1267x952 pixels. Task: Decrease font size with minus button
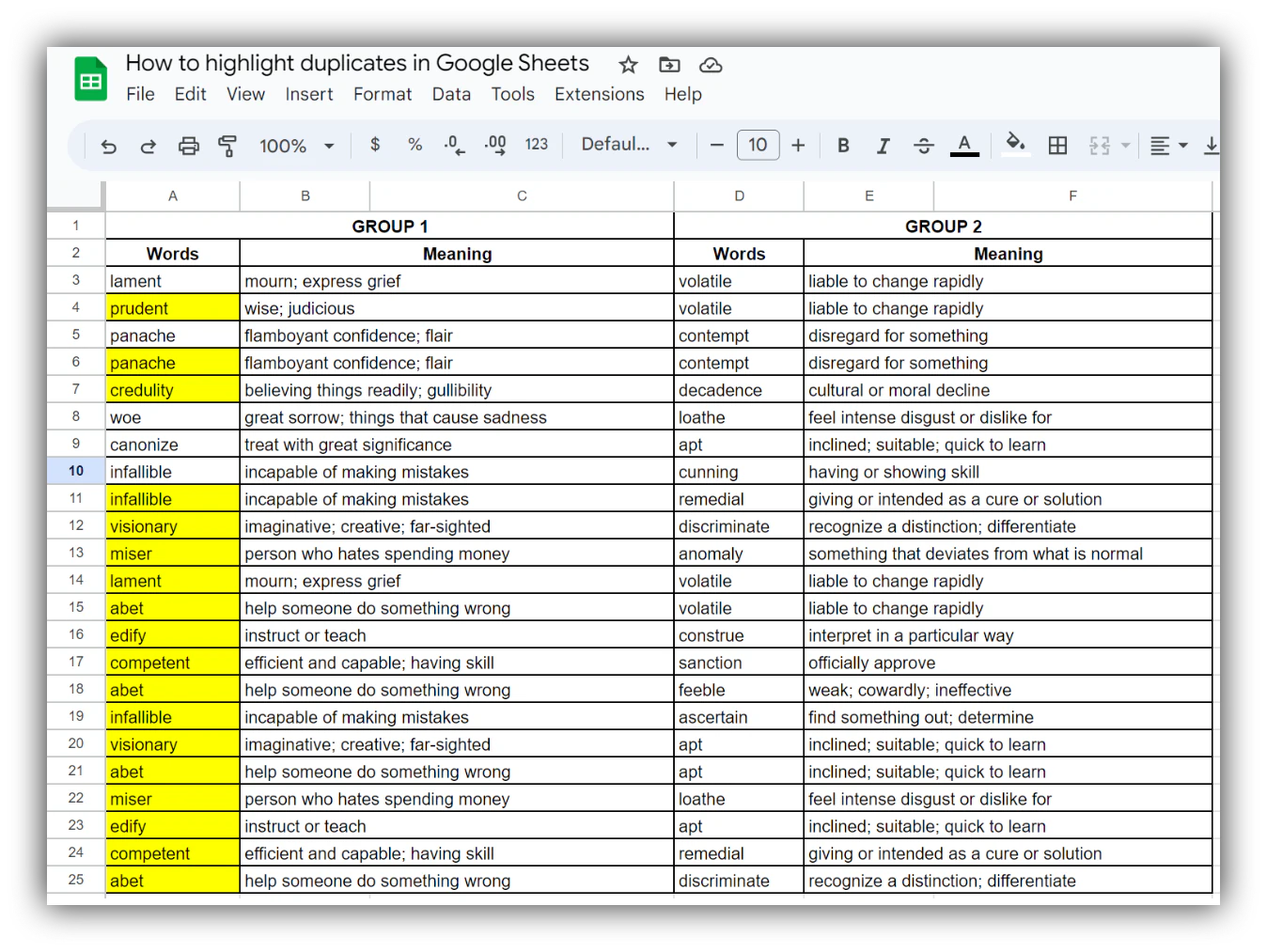pyautogui.click(x=716, y=145)
